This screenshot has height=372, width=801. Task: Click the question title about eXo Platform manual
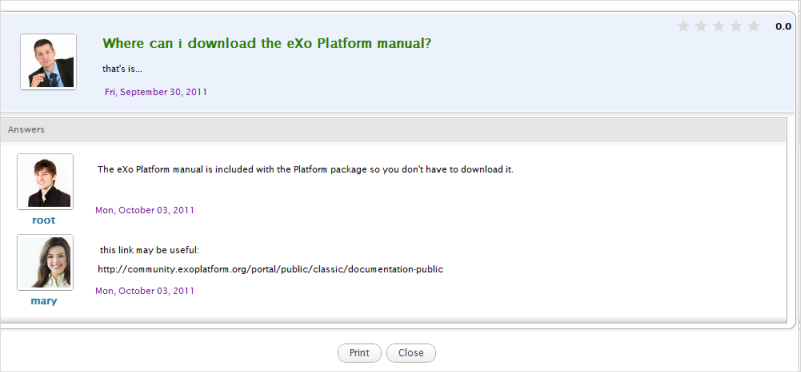pyautogui.click(x=267, y=43)
